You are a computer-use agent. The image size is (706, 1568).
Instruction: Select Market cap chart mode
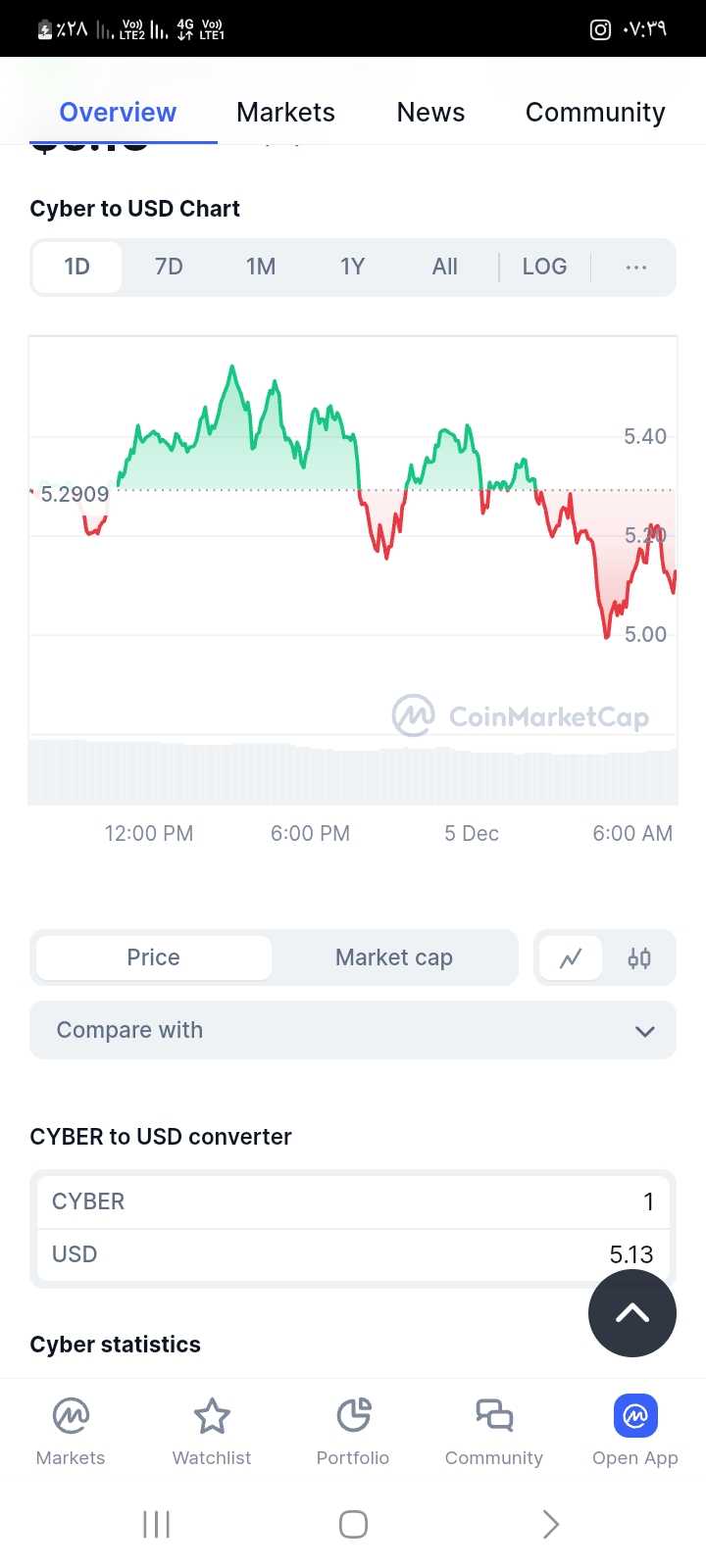394,957
